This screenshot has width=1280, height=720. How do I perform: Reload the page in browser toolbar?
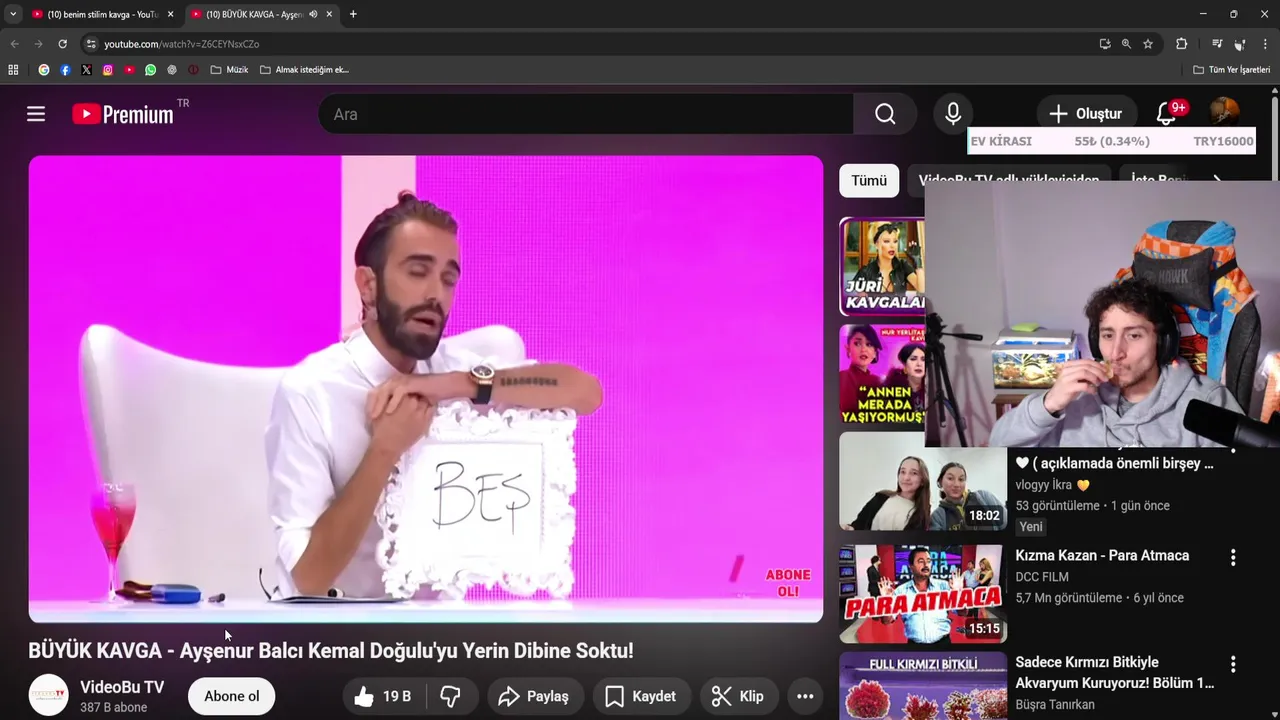click(x=62, y=44)
